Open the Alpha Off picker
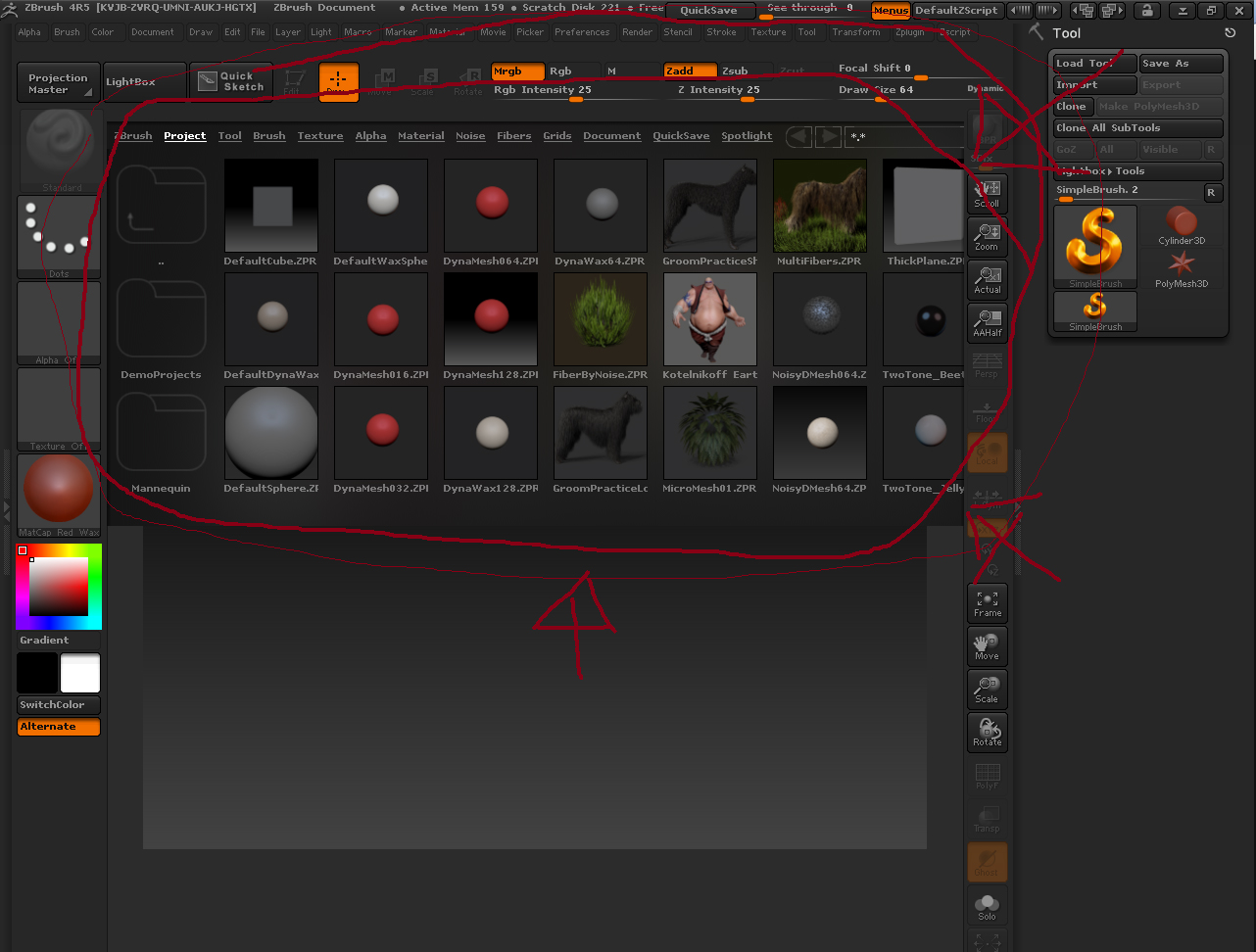This screenshot has width=1256, height=952. pos(59,324)
